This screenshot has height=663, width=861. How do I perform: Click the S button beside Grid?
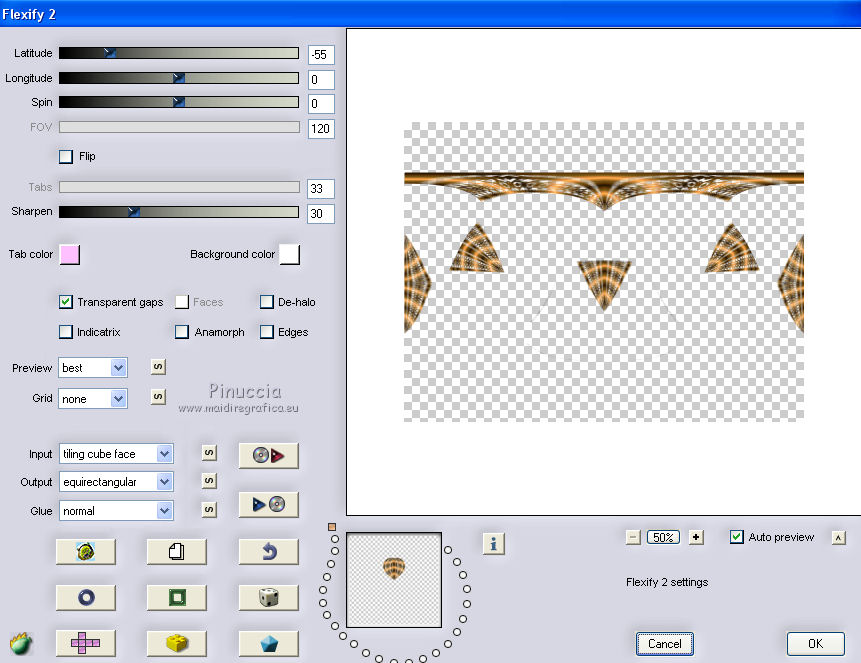(158, 397)
